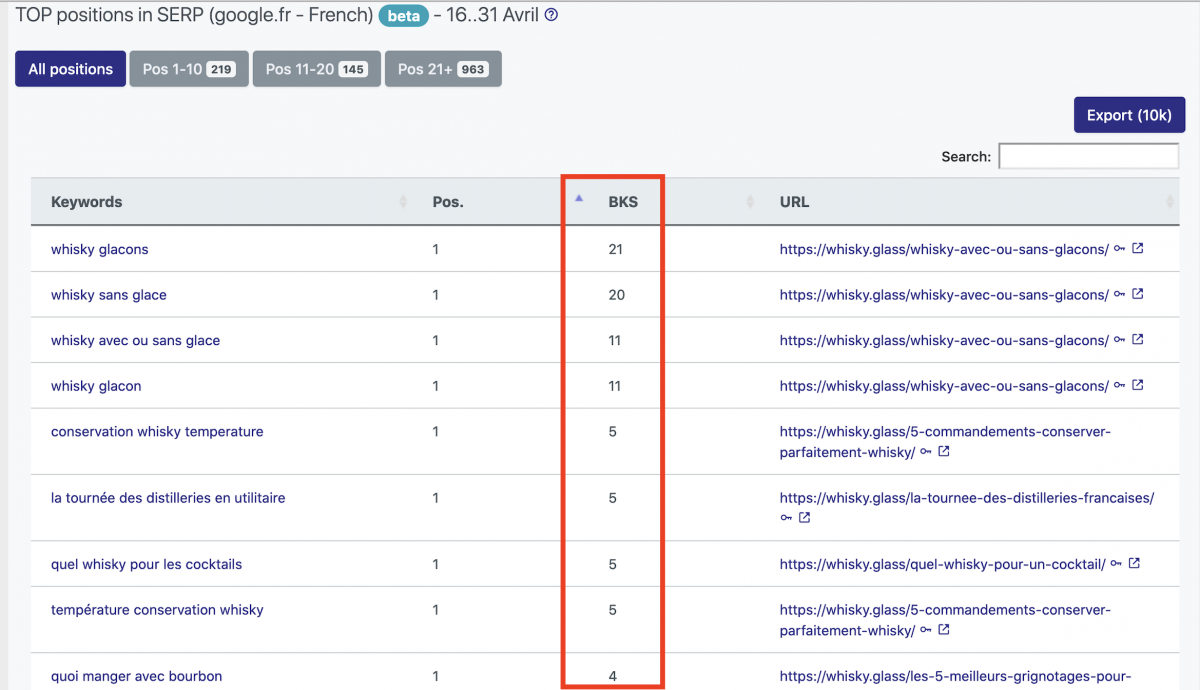
Task: Click the ascending triangle above BKS header
Action: 578,198
